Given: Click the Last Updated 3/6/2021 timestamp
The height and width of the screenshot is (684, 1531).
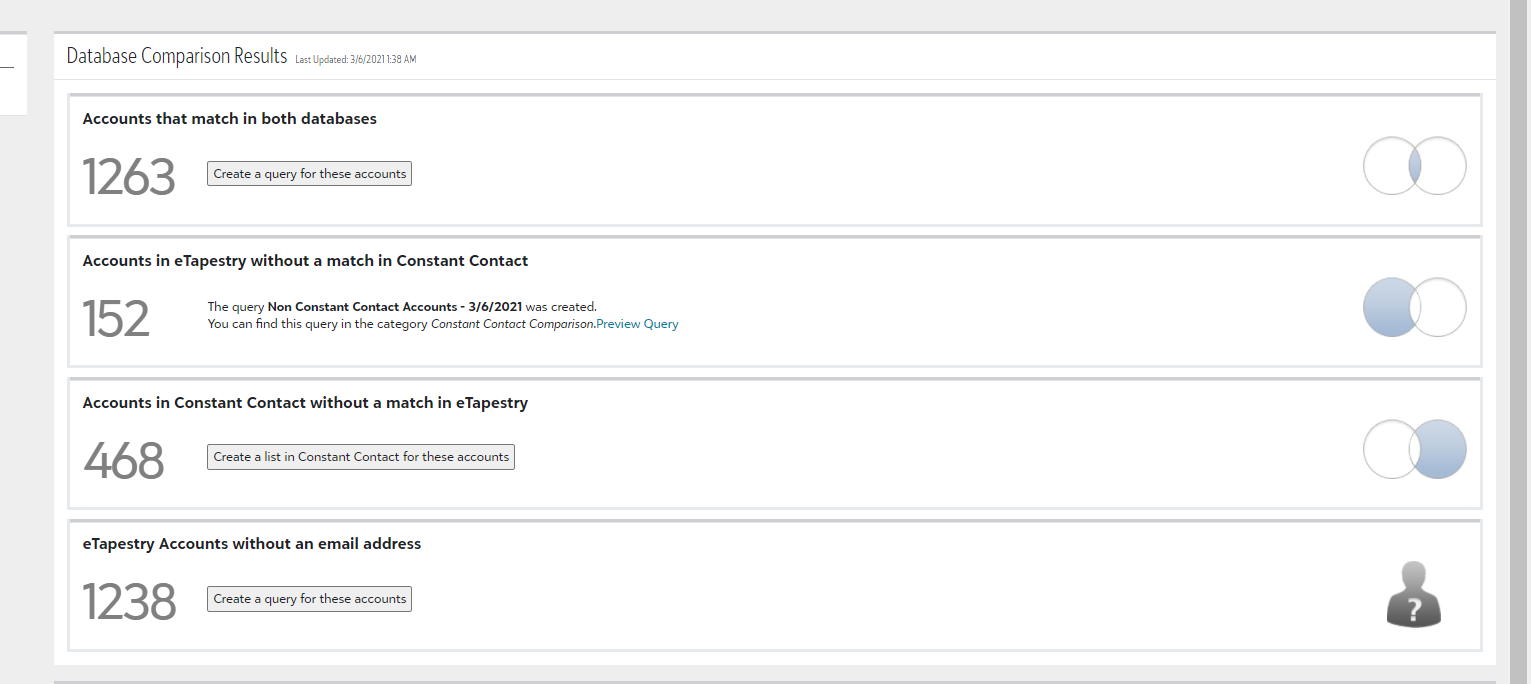Looking at the screenshot, I should pyautogui.click(x=355, y=60).
